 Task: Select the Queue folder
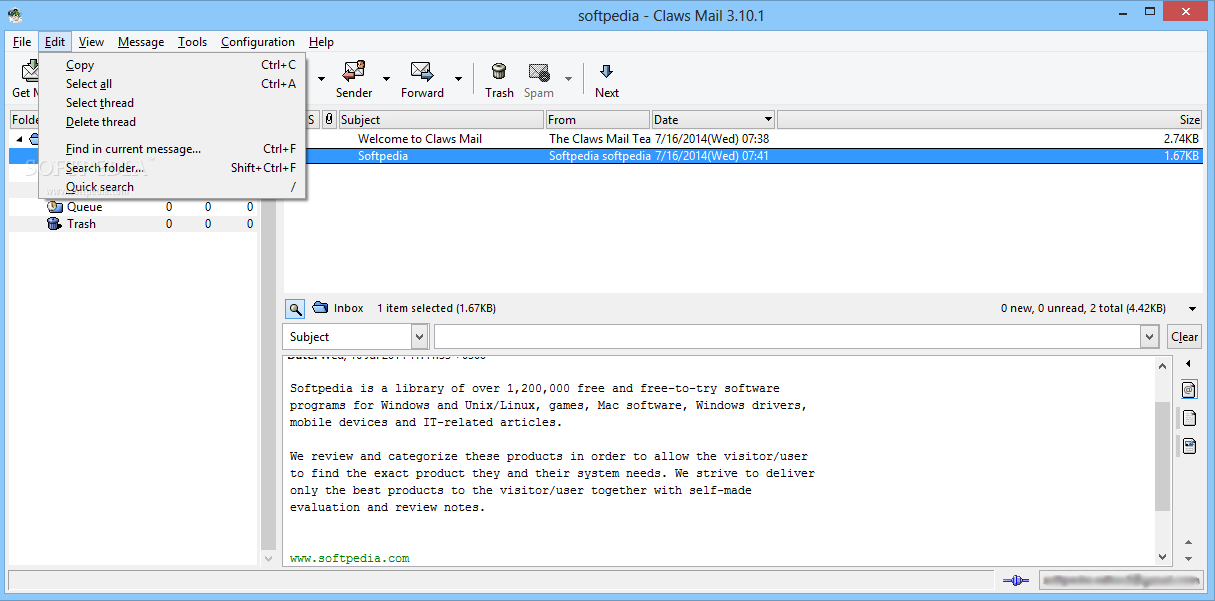click(x=84, y=207)
